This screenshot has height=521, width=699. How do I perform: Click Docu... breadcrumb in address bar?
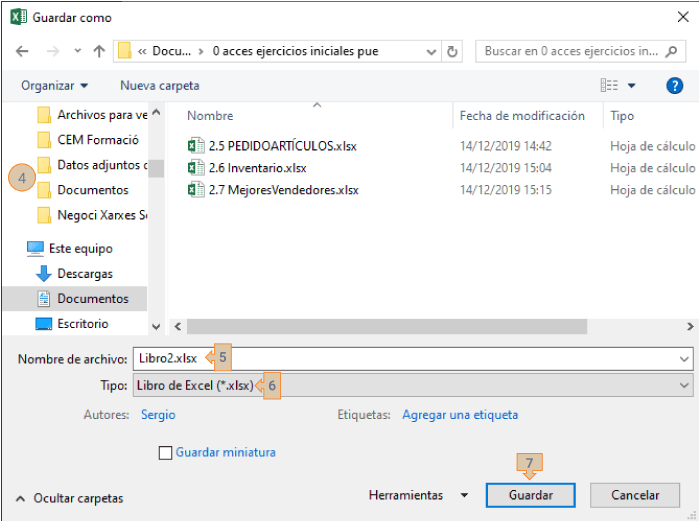coord(172,51)
